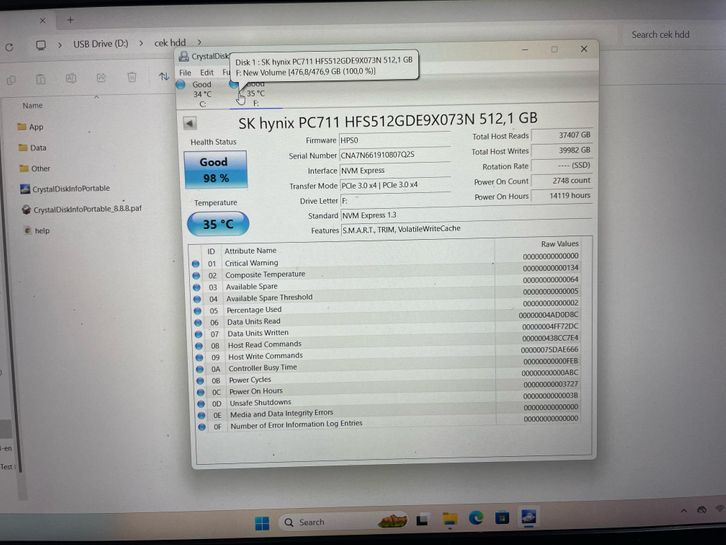
Task: Click the Good 98 % health status button
Action: (x=215, y=169)
